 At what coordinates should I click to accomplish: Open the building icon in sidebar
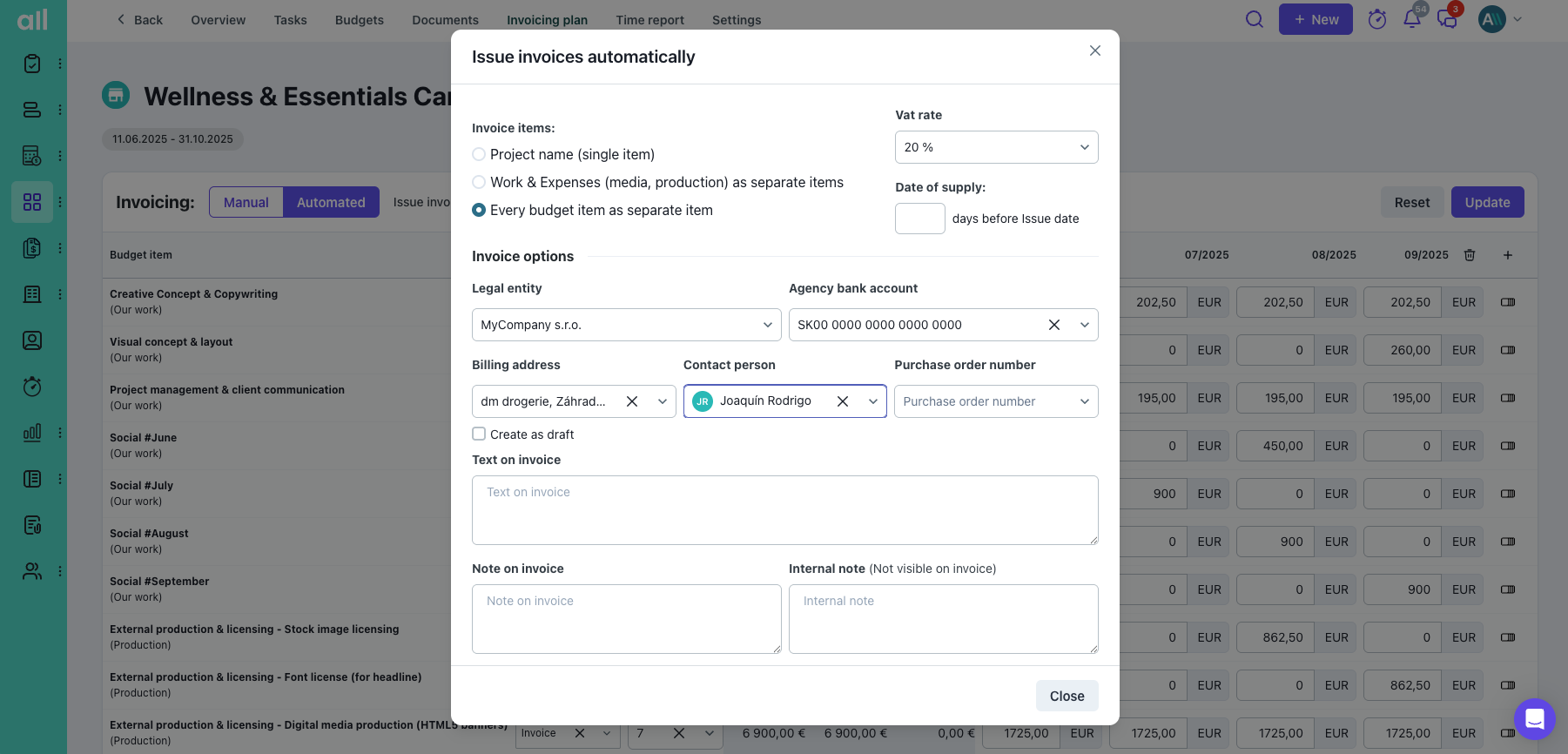coord(32,294)
